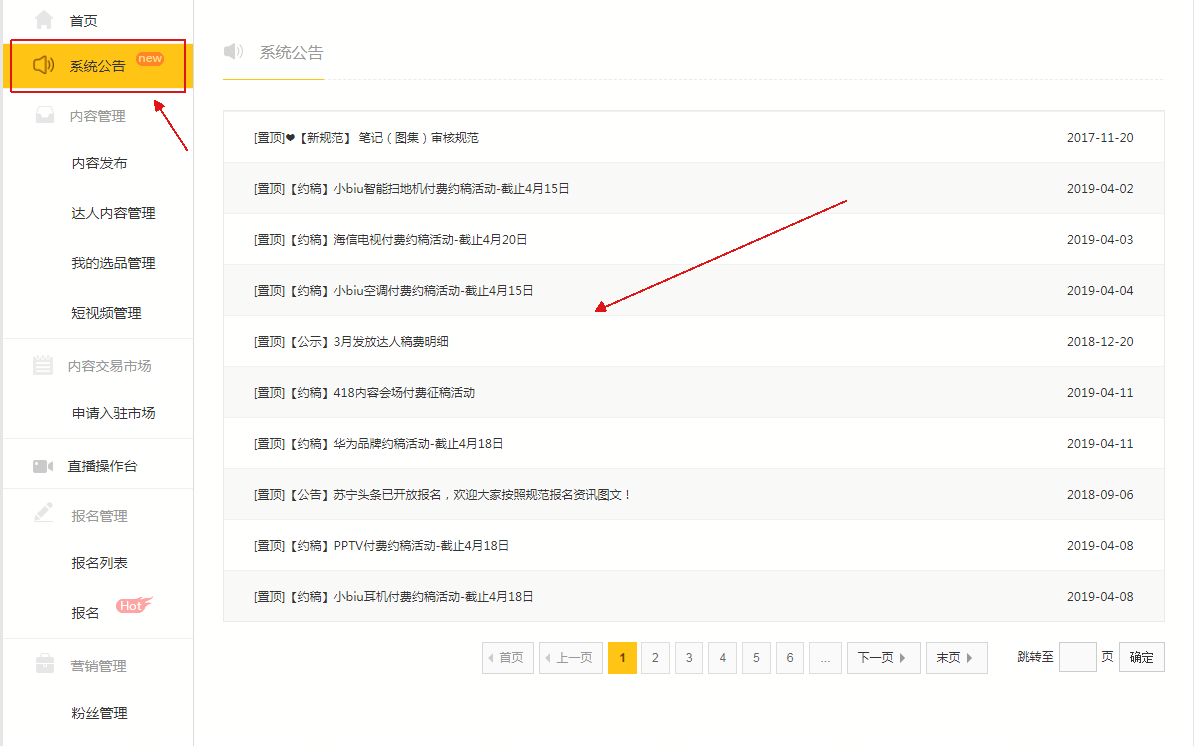This screenshot has width=1194, height=746.
Task: Select 系统公告 in the sidebar menu
Action: pyautogui.click(x=97, y=66)
